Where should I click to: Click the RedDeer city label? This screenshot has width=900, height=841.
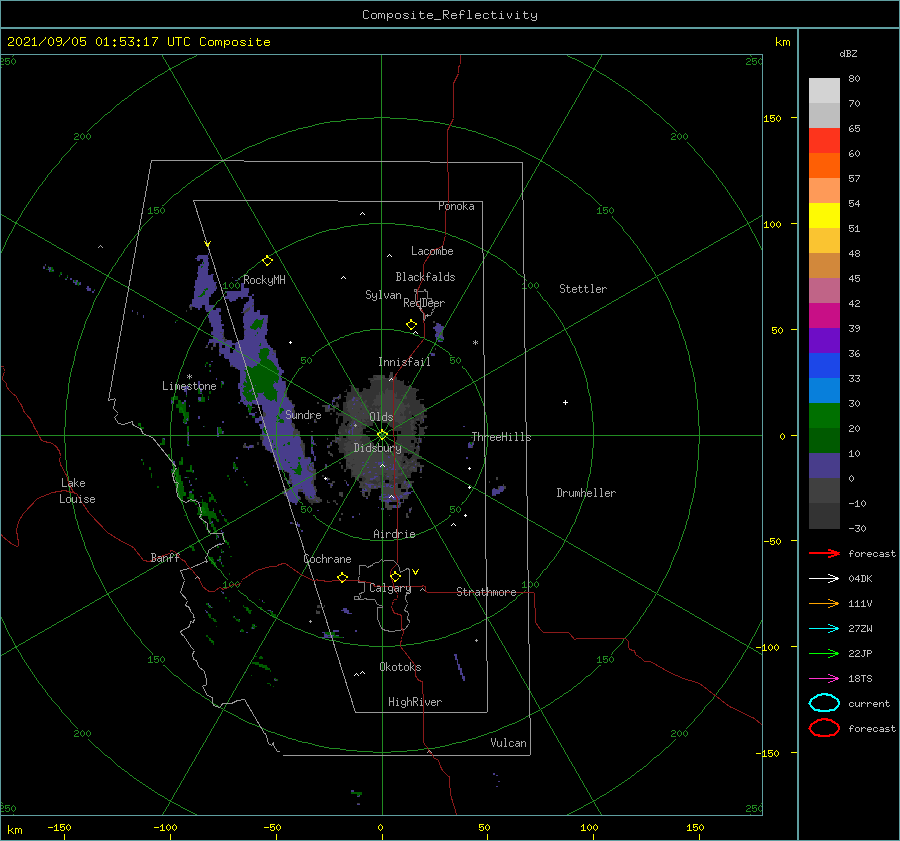(x=424, y=303)
